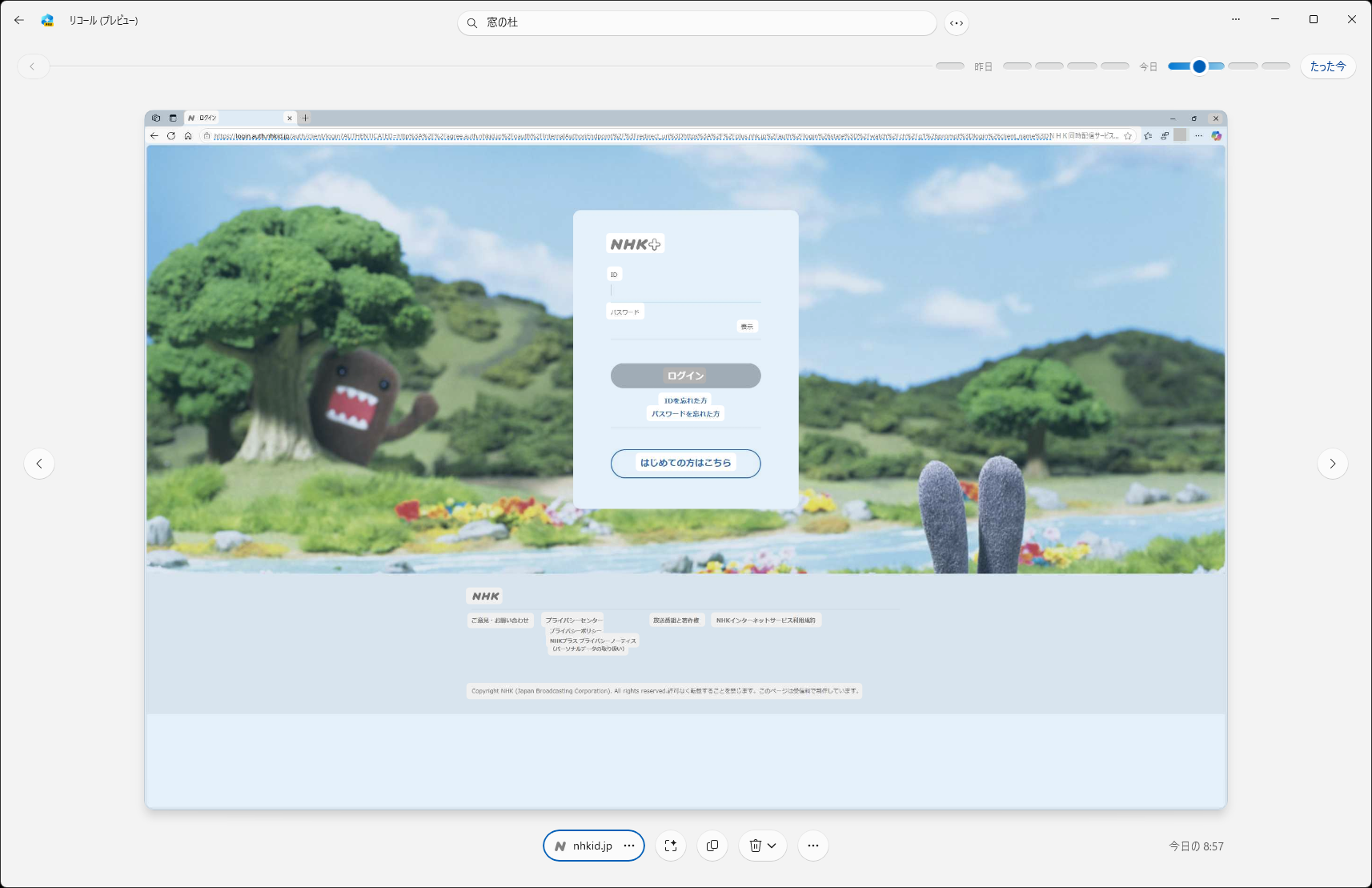The image size is (1372, 888).
Task: Show the next snapshot with the right arrow
Action: coord(1333,464)
